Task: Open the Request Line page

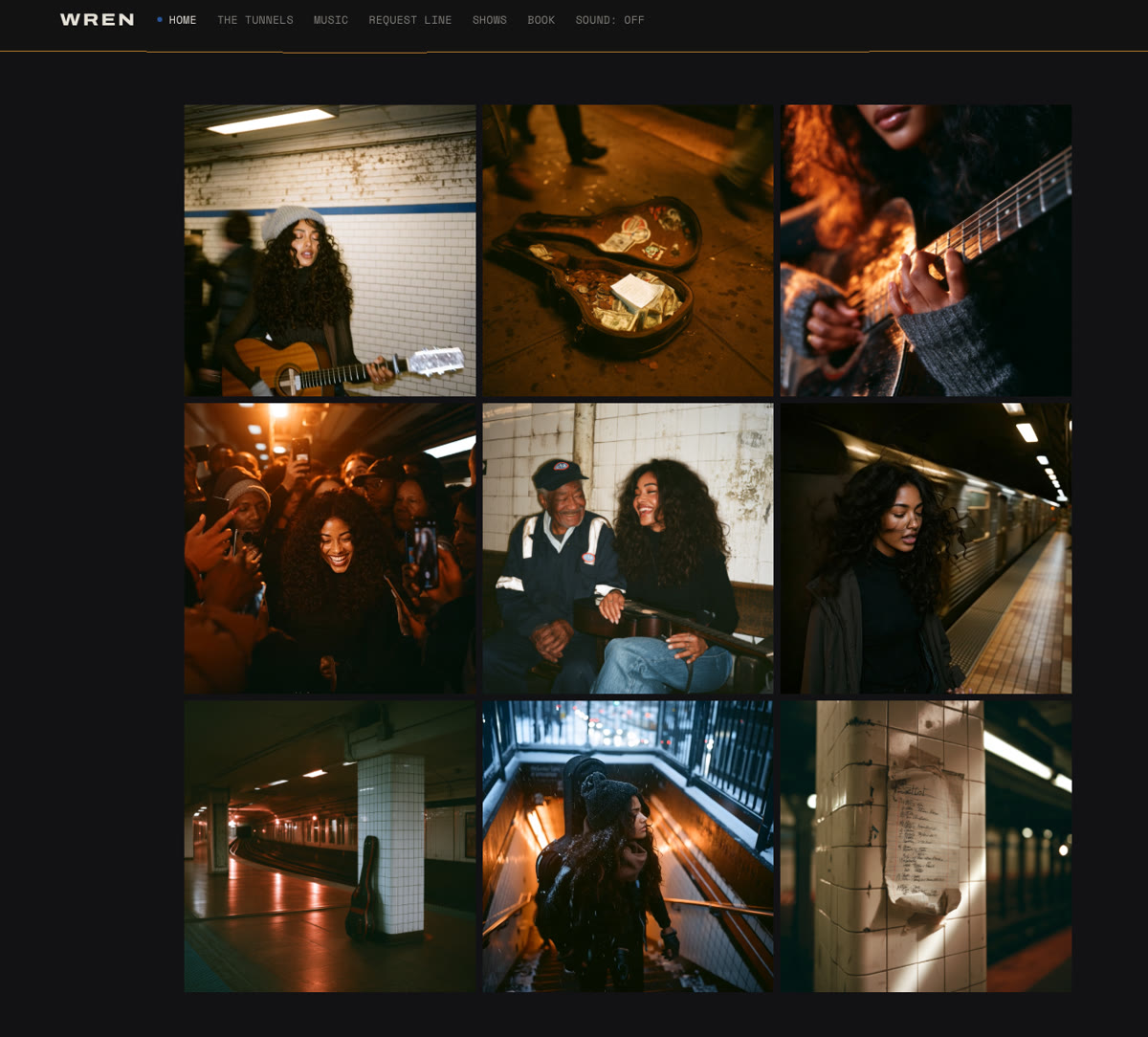Action: [x=410, y=20]
